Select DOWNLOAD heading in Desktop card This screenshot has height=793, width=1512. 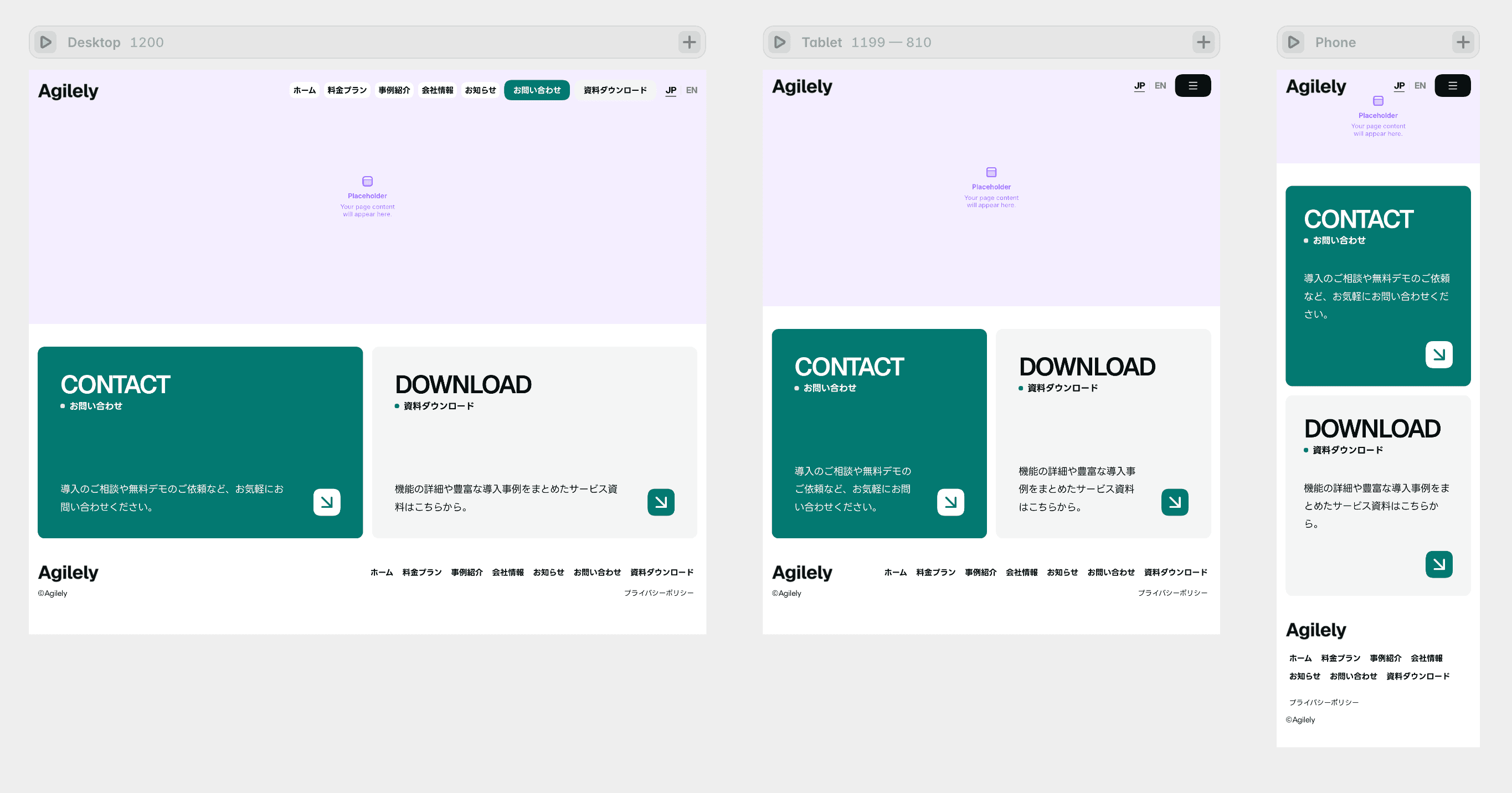coord(463,385)
